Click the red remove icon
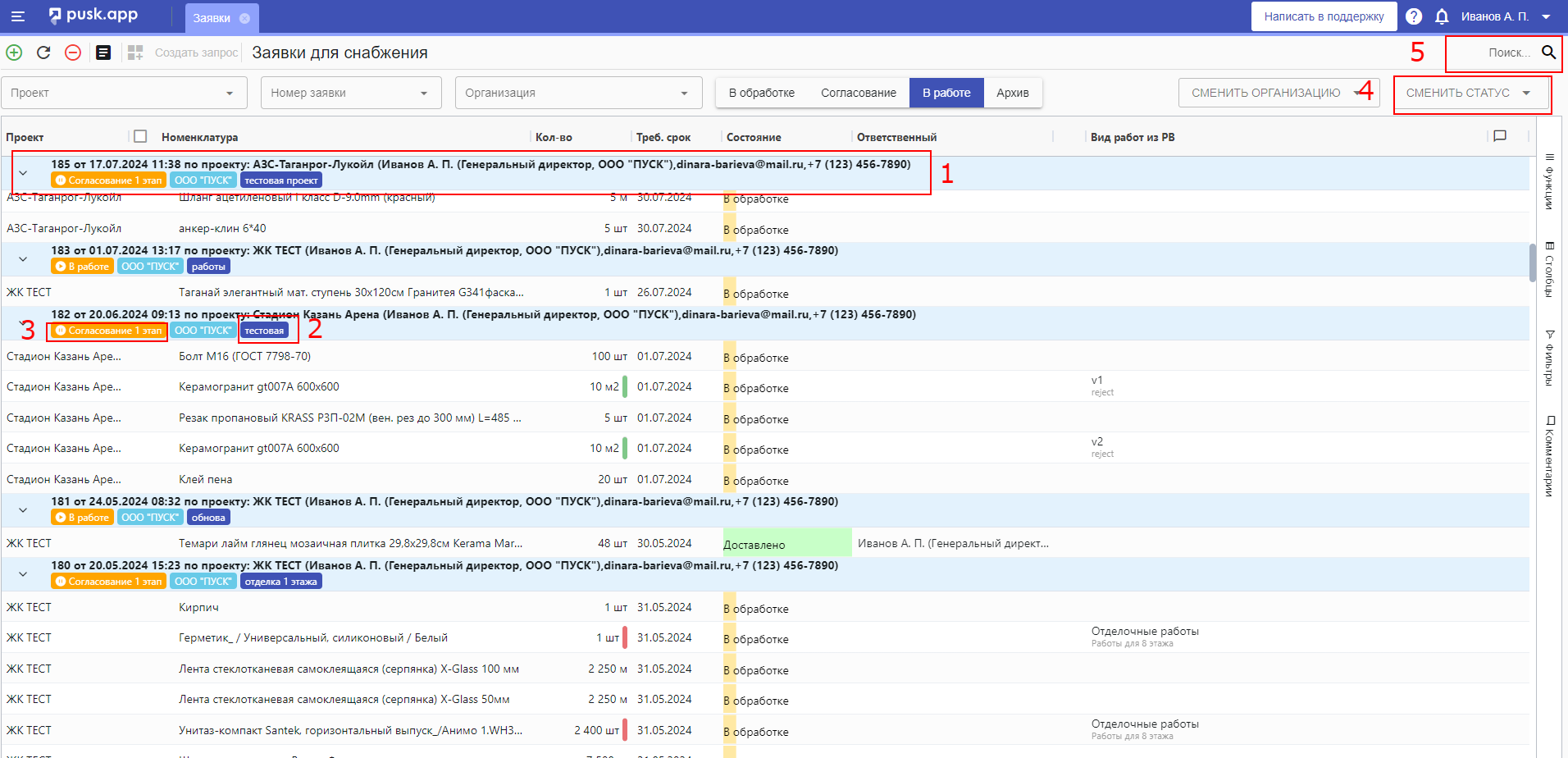Image resolution: width=1568 pixels, height=758 pixels. (73, 53)
